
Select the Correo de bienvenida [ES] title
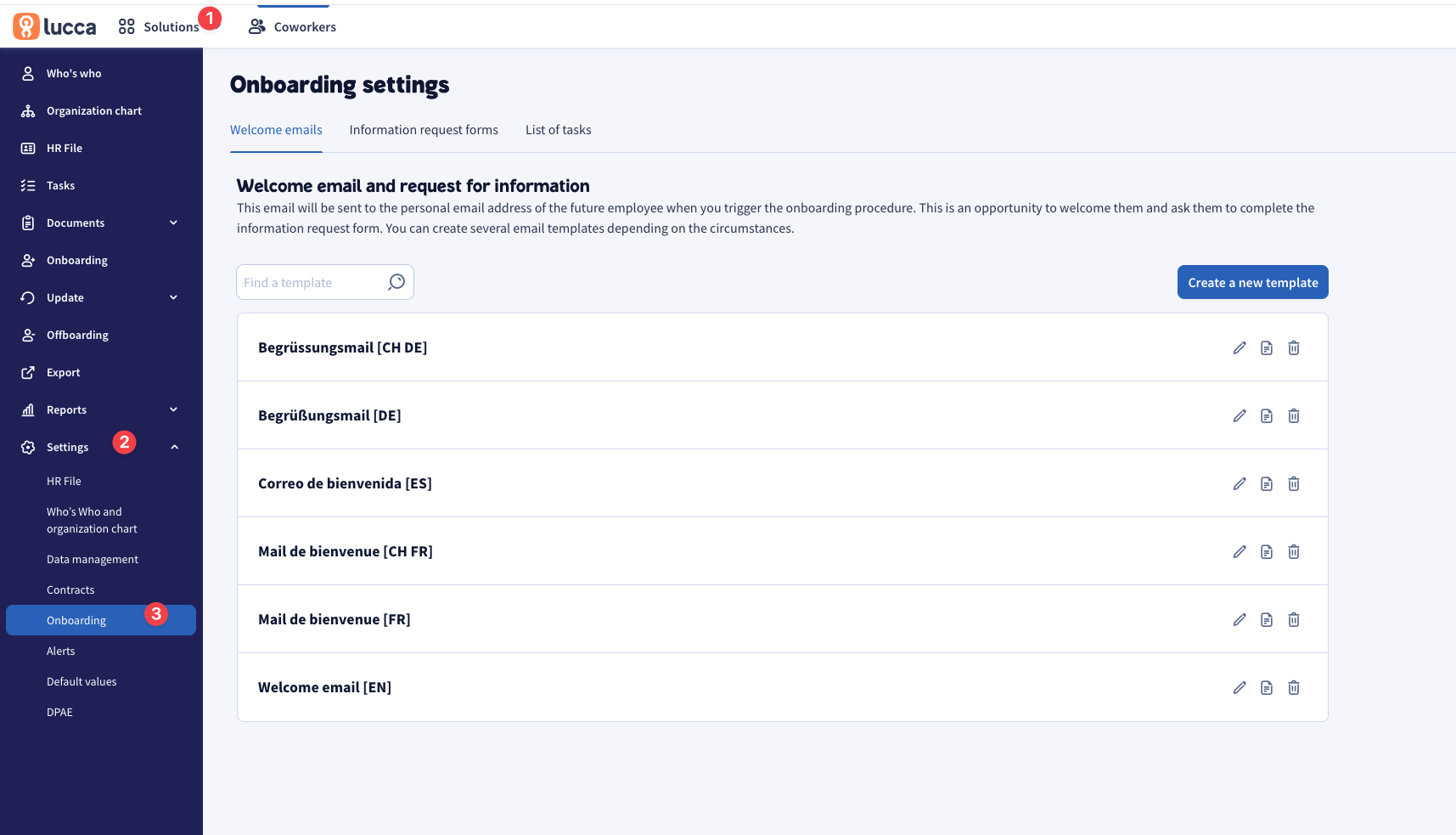click(345, 483)
